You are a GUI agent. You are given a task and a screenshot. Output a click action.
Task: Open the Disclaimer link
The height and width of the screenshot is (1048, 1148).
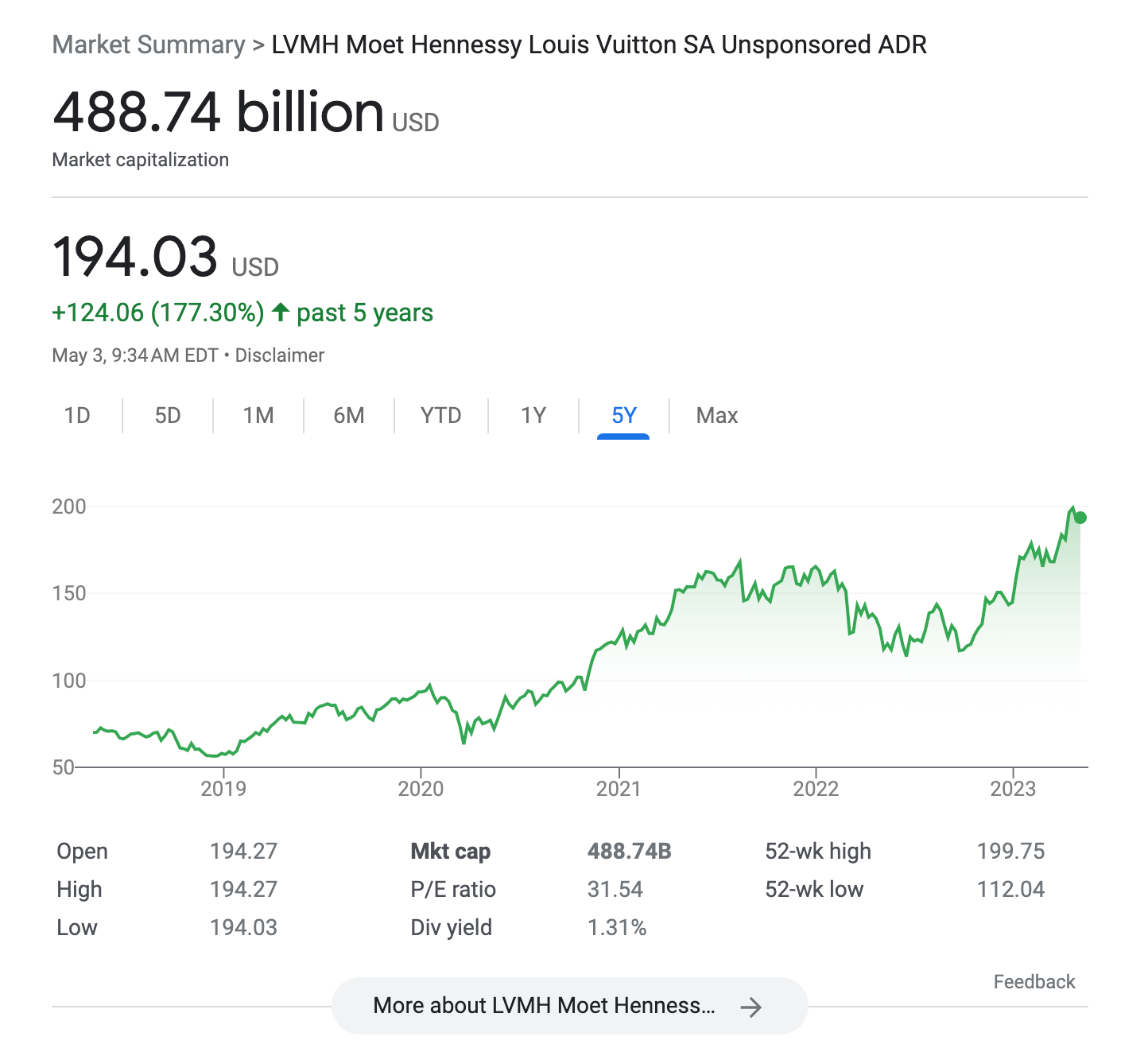click(280, 355)
